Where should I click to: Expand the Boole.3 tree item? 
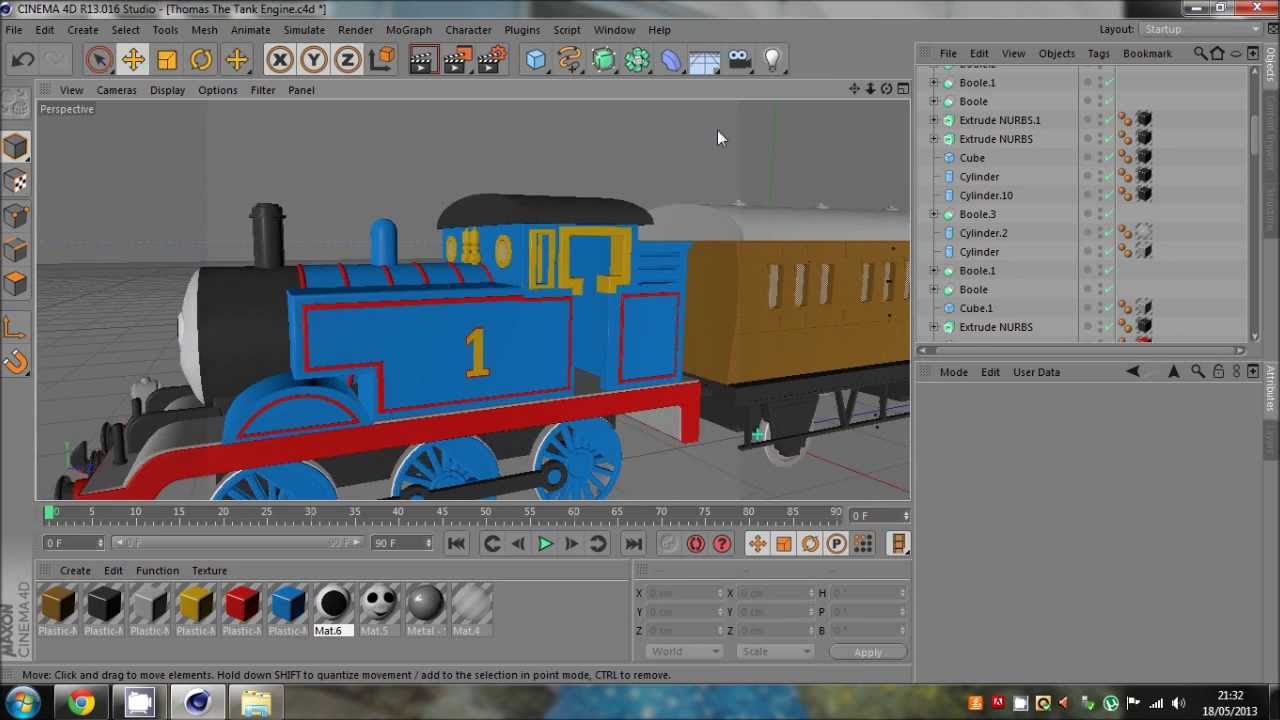(x=934, y=214)
